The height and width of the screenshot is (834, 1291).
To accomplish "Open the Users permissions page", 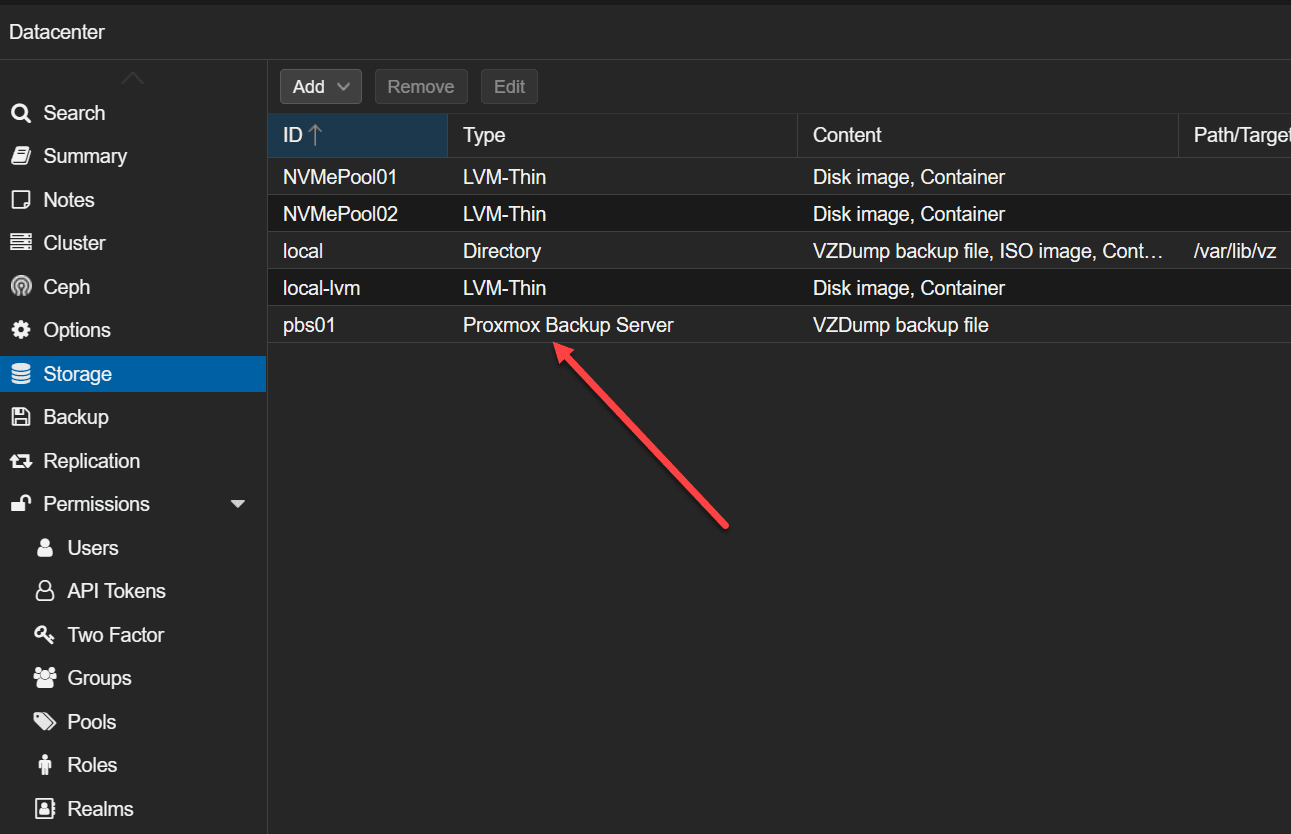I will [x=92, y=548].
